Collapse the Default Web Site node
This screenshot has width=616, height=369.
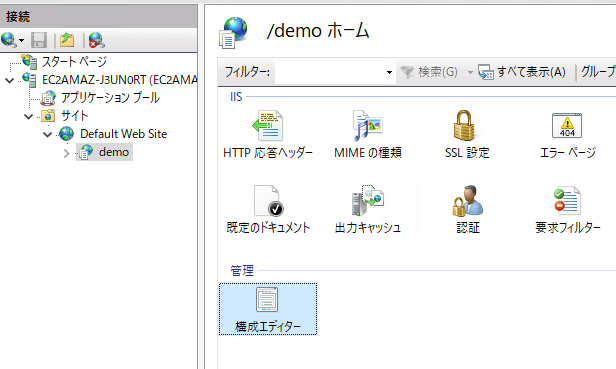47,134
